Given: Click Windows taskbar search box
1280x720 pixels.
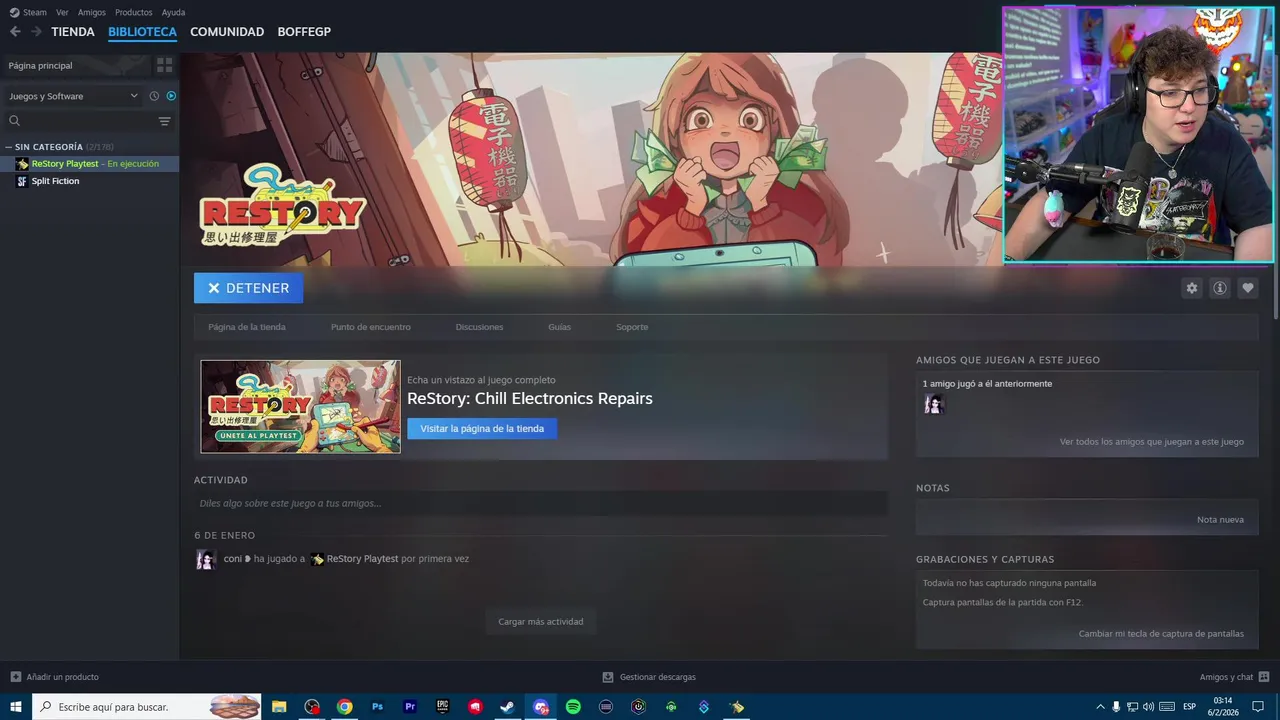Looking at the screenshot, I should coord(146,707).
